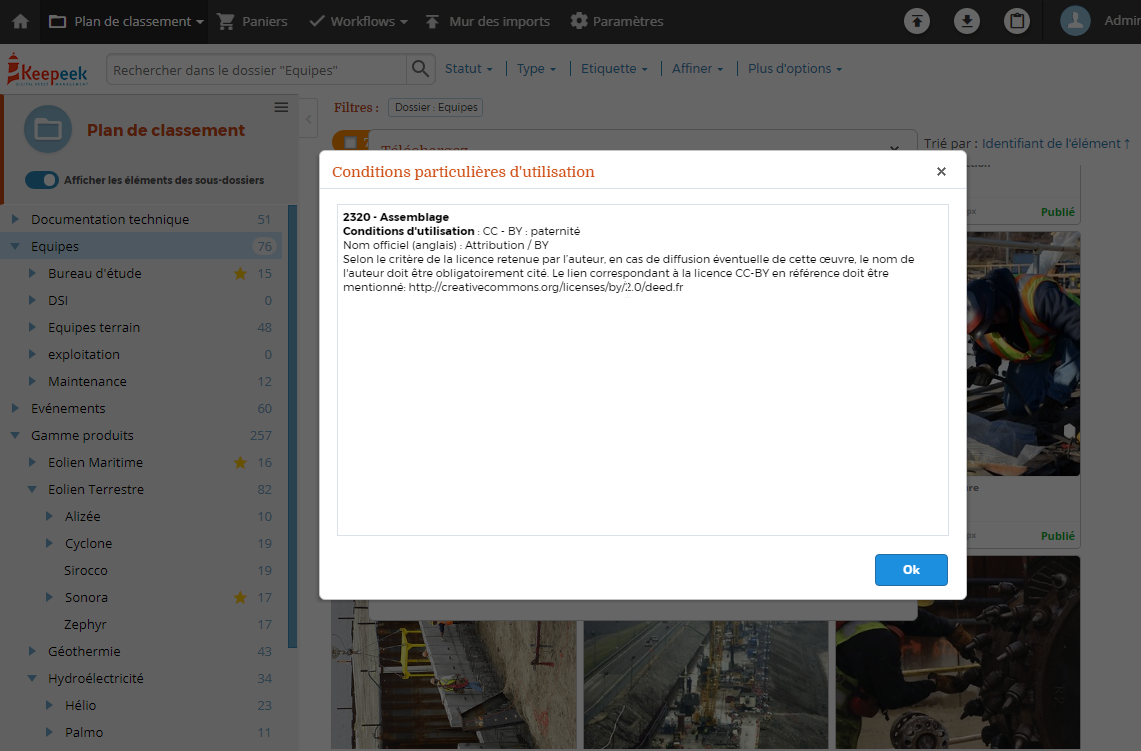
Task: Click the Admin user avatar icon
Action: click(x=1075, y=21)
